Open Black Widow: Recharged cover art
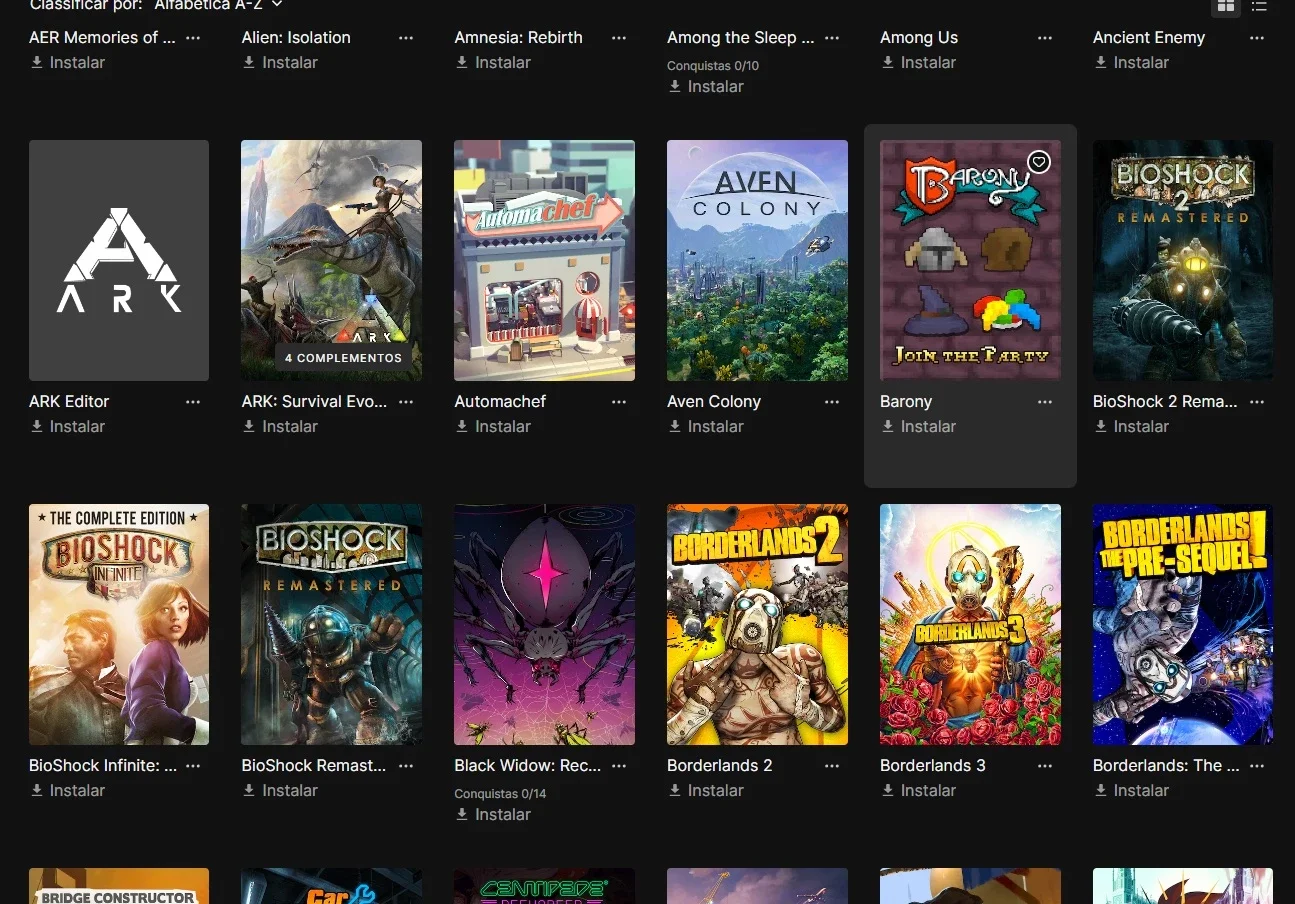The width and height of the screenshot is (1295, 904). [x=544, y=624]
